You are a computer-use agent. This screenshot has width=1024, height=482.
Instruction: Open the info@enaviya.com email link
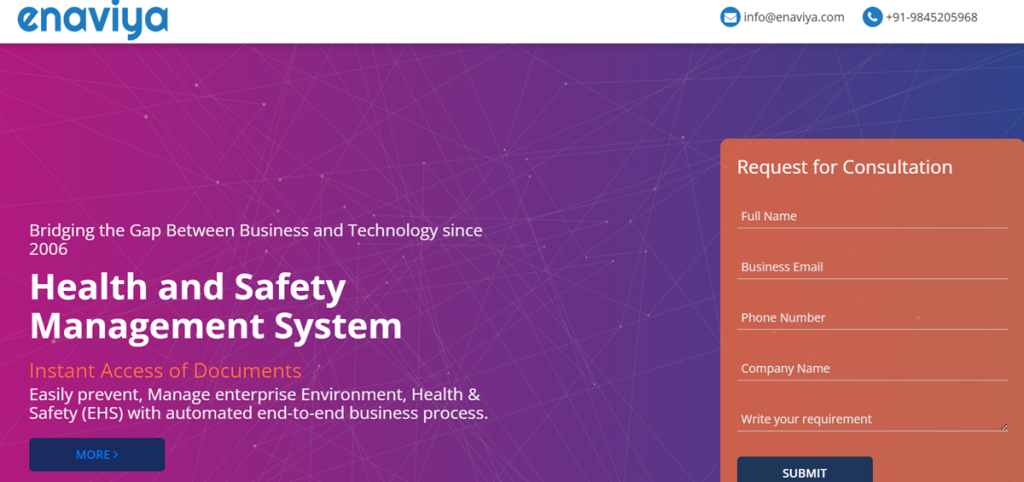[793, 18]
